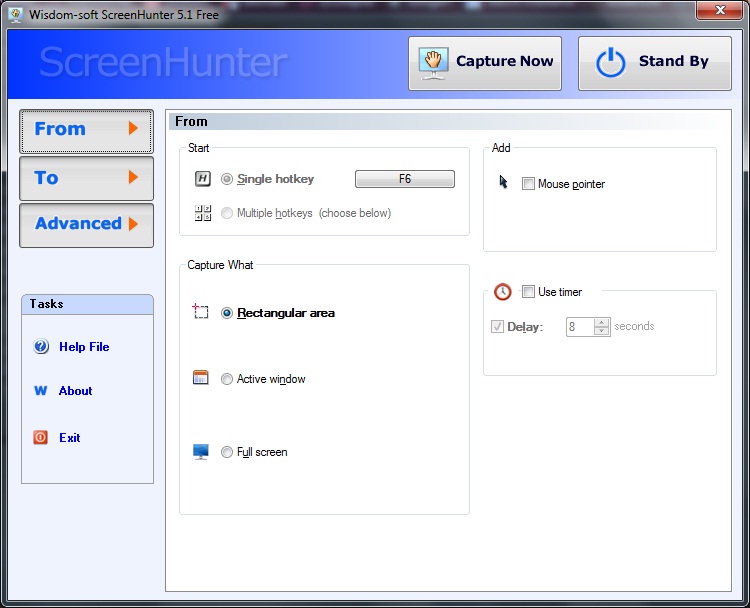Toggle the Delay checkbox

coord(497,327)
